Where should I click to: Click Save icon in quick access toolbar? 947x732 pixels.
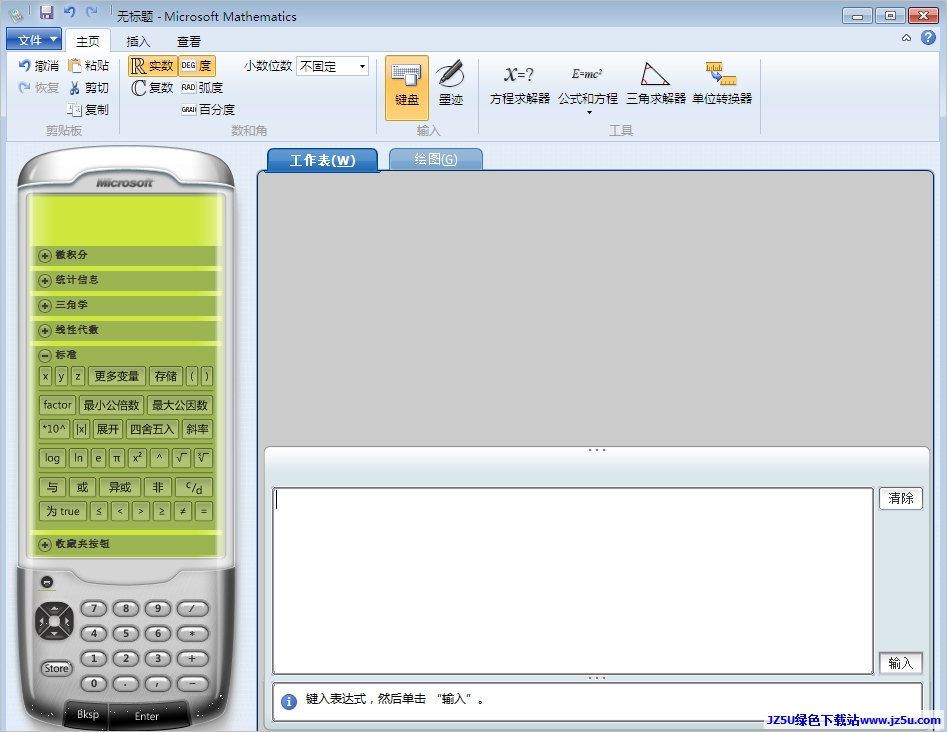(x=47, y=12)
